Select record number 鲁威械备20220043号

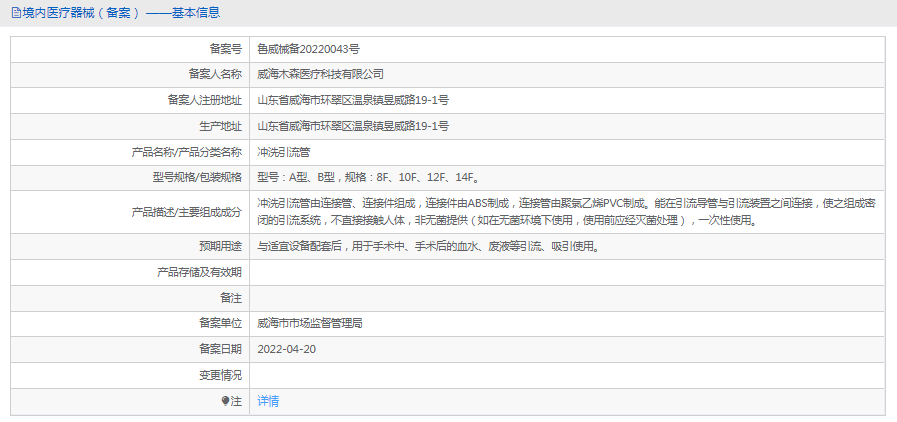tap(308, 49)
